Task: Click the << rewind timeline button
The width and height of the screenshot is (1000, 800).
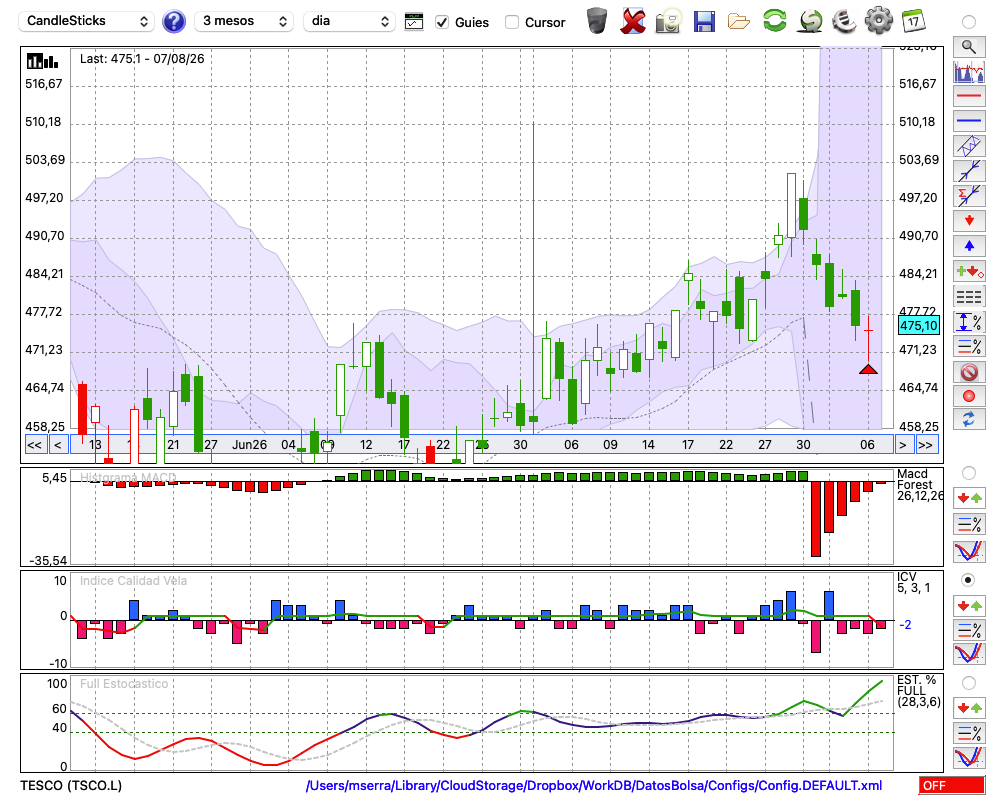Action: pyautogui.click(x=34, y=445)
